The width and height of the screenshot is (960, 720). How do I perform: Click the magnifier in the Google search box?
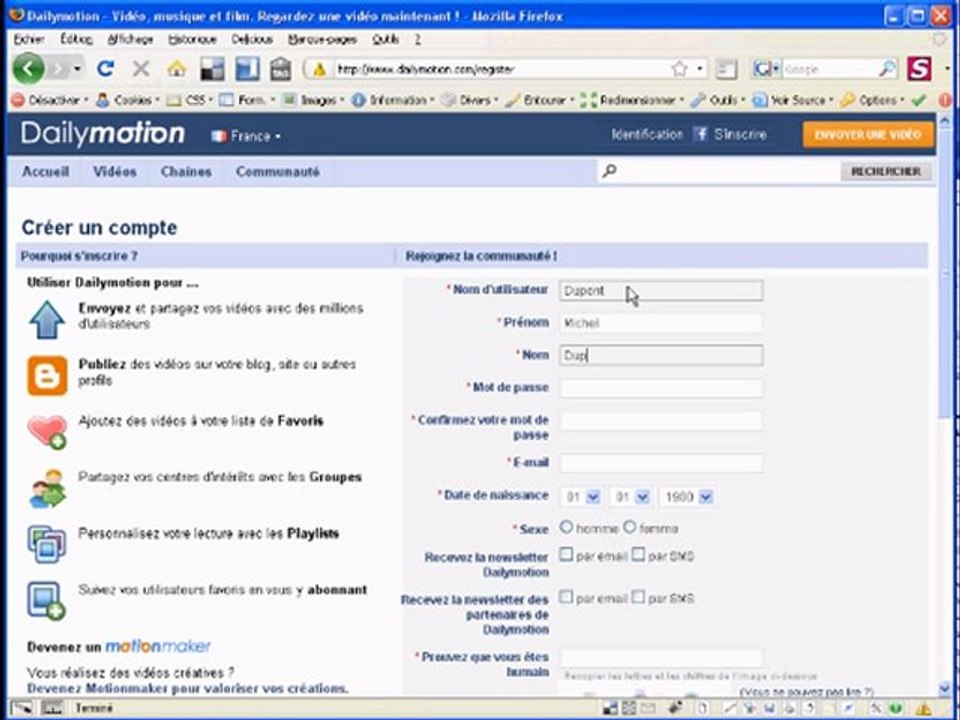coord(887,69)
